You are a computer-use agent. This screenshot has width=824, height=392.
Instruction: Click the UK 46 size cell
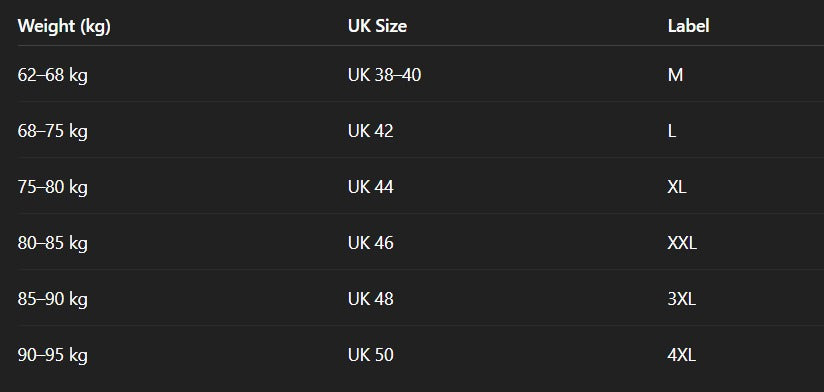pyautogui.click(x=370, y=243)
